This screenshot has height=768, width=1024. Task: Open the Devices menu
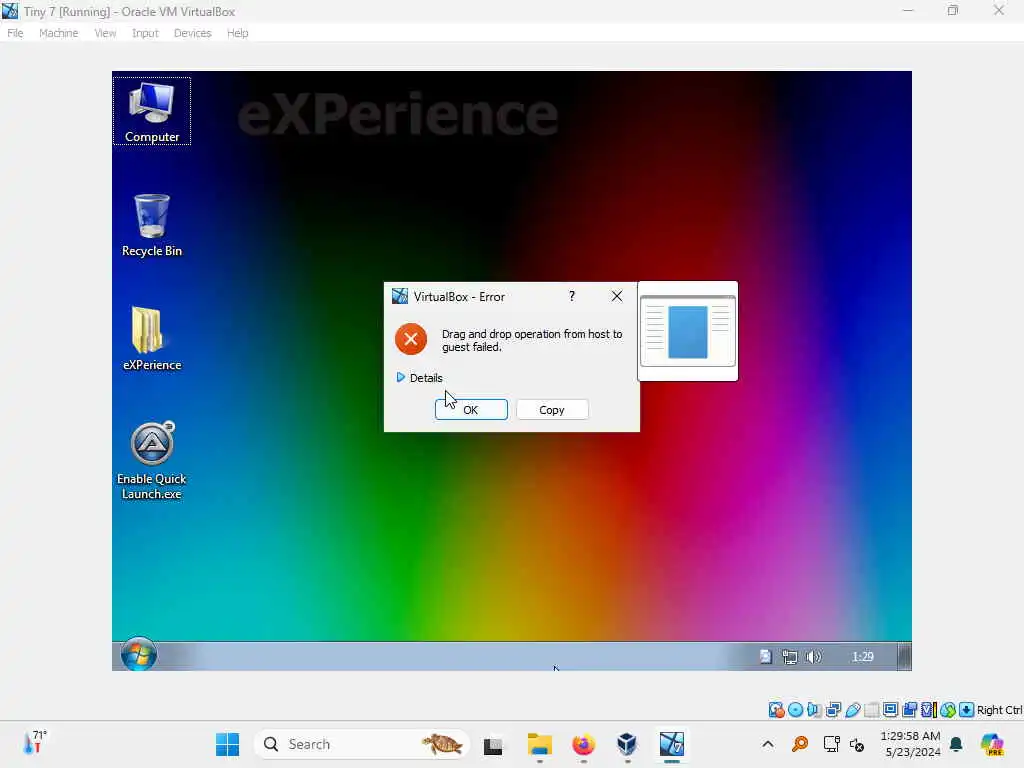192,33
